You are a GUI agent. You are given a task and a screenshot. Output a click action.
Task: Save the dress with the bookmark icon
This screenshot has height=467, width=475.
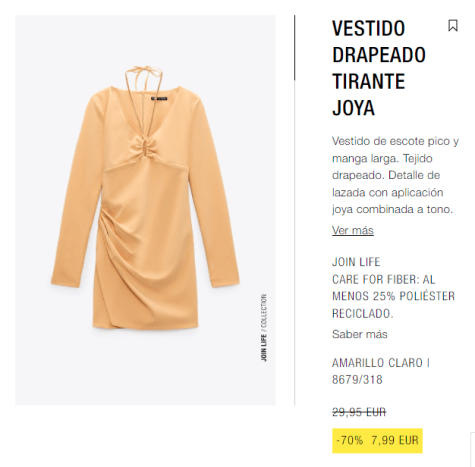453,26
